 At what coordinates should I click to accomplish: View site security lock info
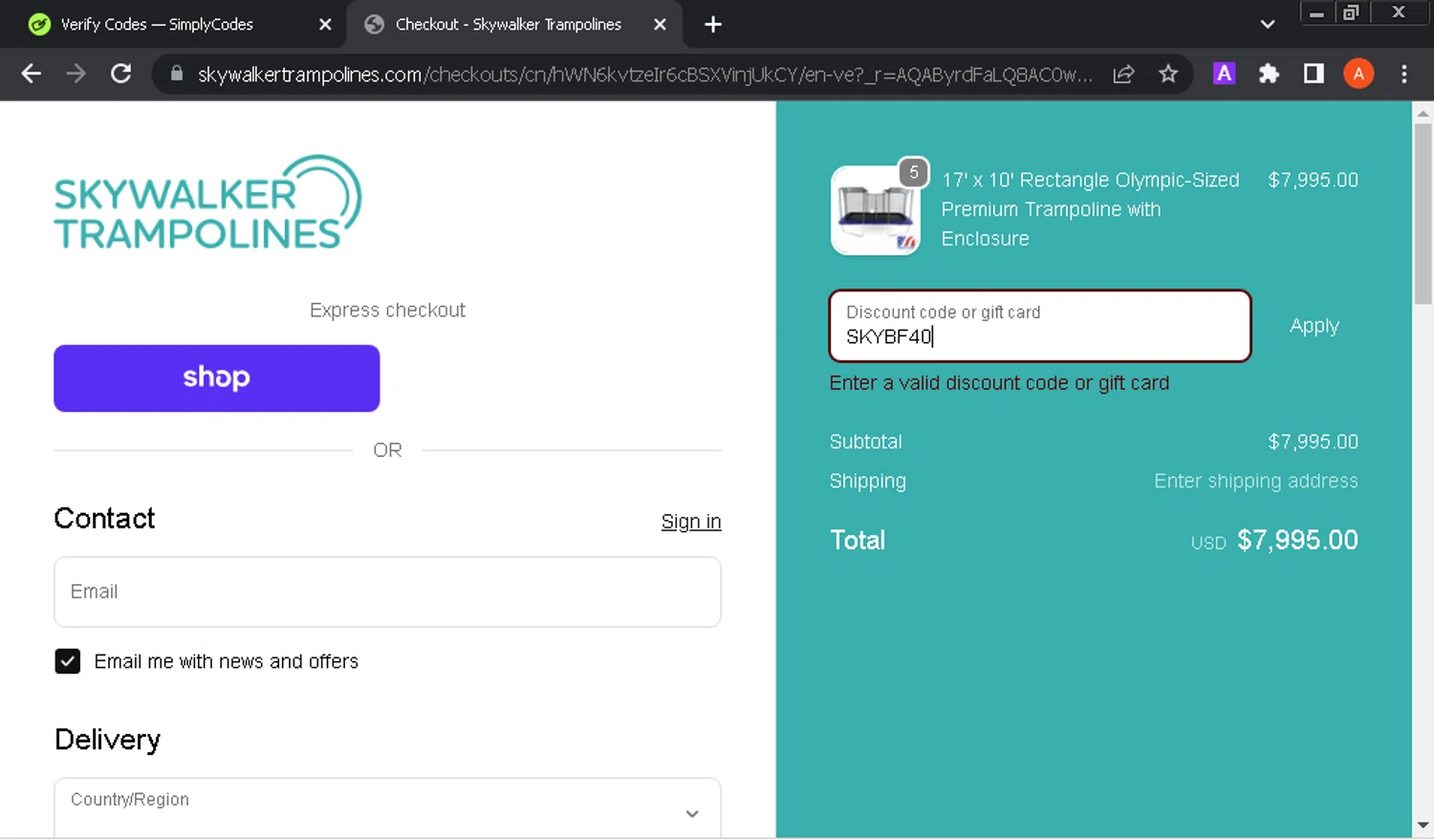point(176,74)
